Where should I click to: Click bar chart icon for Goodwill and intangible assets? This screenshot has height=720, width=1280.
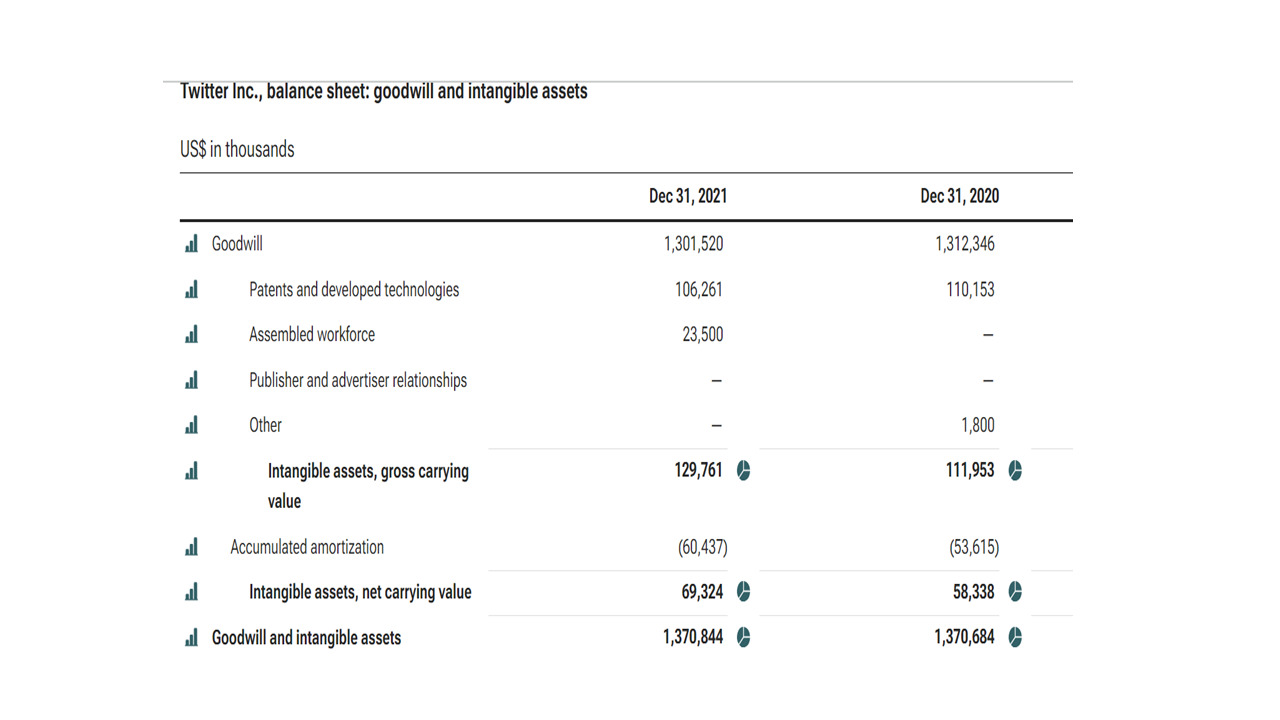(x=191, y=638)
